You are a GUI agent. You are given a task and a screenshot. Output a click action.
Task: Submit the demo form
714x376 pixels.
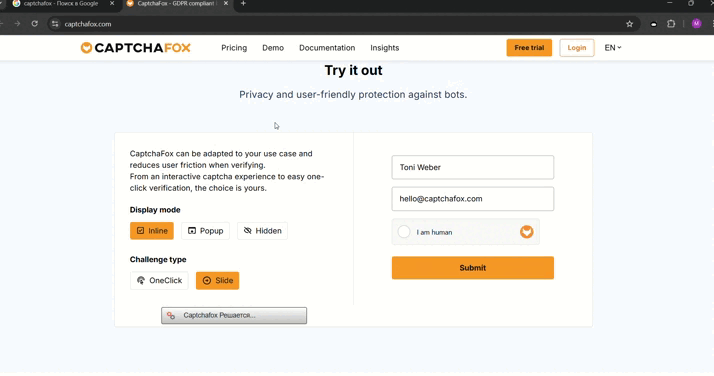[473, 268]
